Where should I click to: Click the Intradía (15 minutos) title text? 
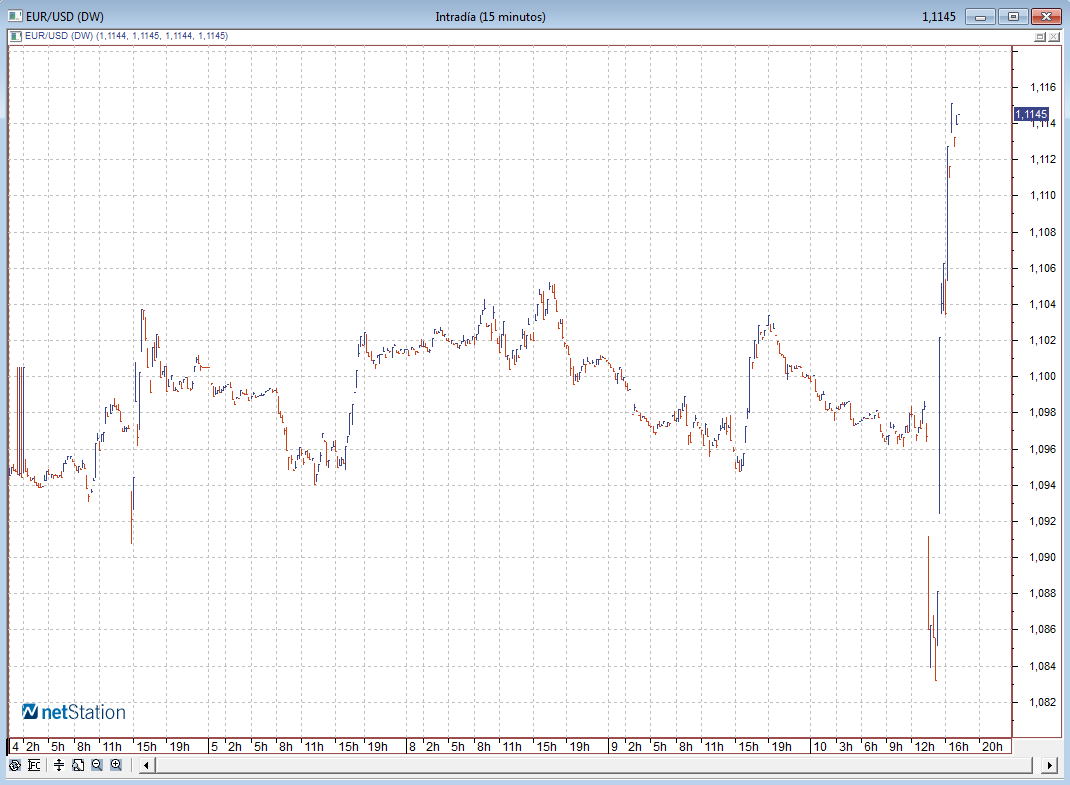(490, 16)
